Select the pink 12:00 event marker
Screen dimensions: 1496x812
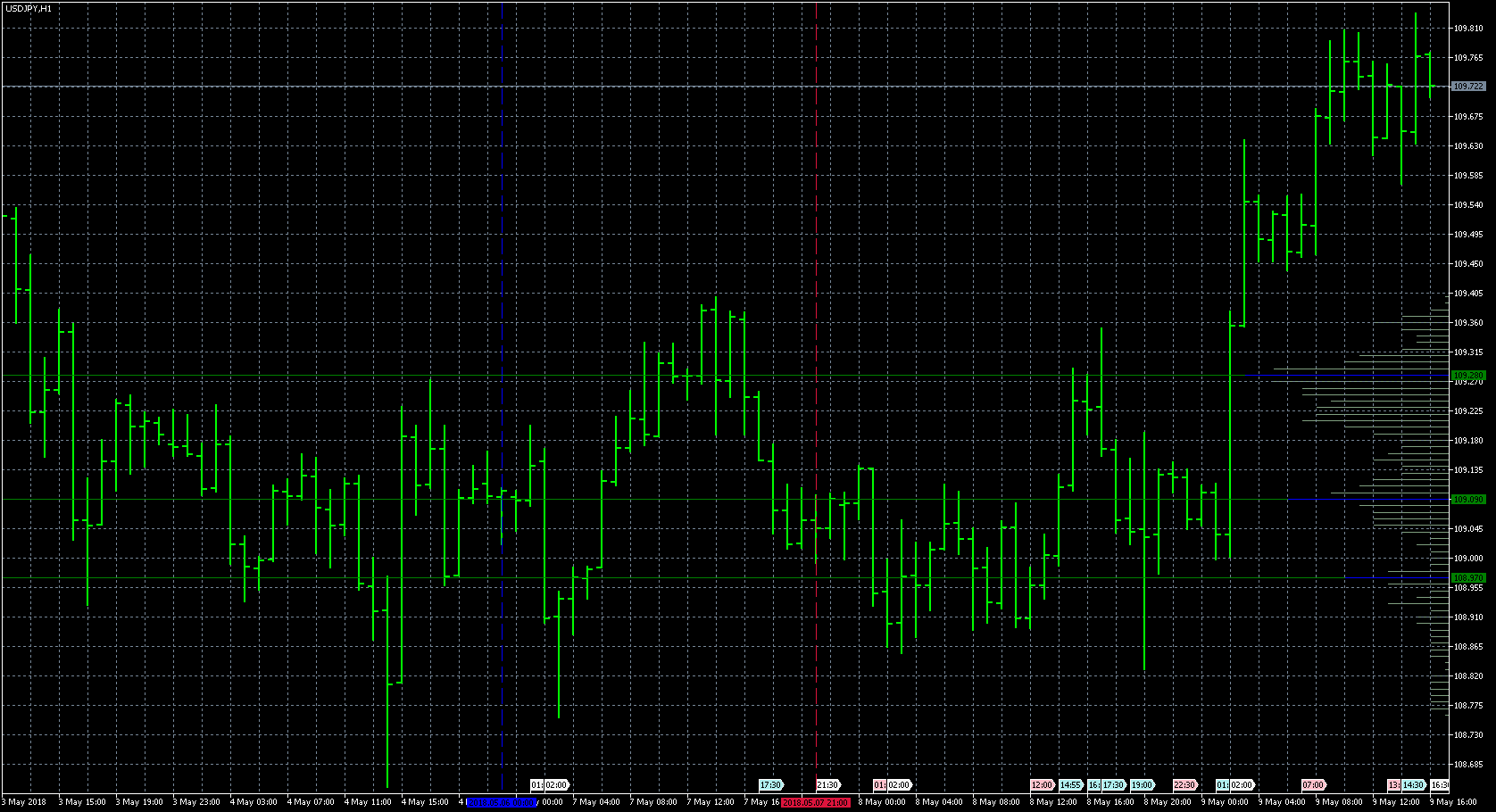1042,785
